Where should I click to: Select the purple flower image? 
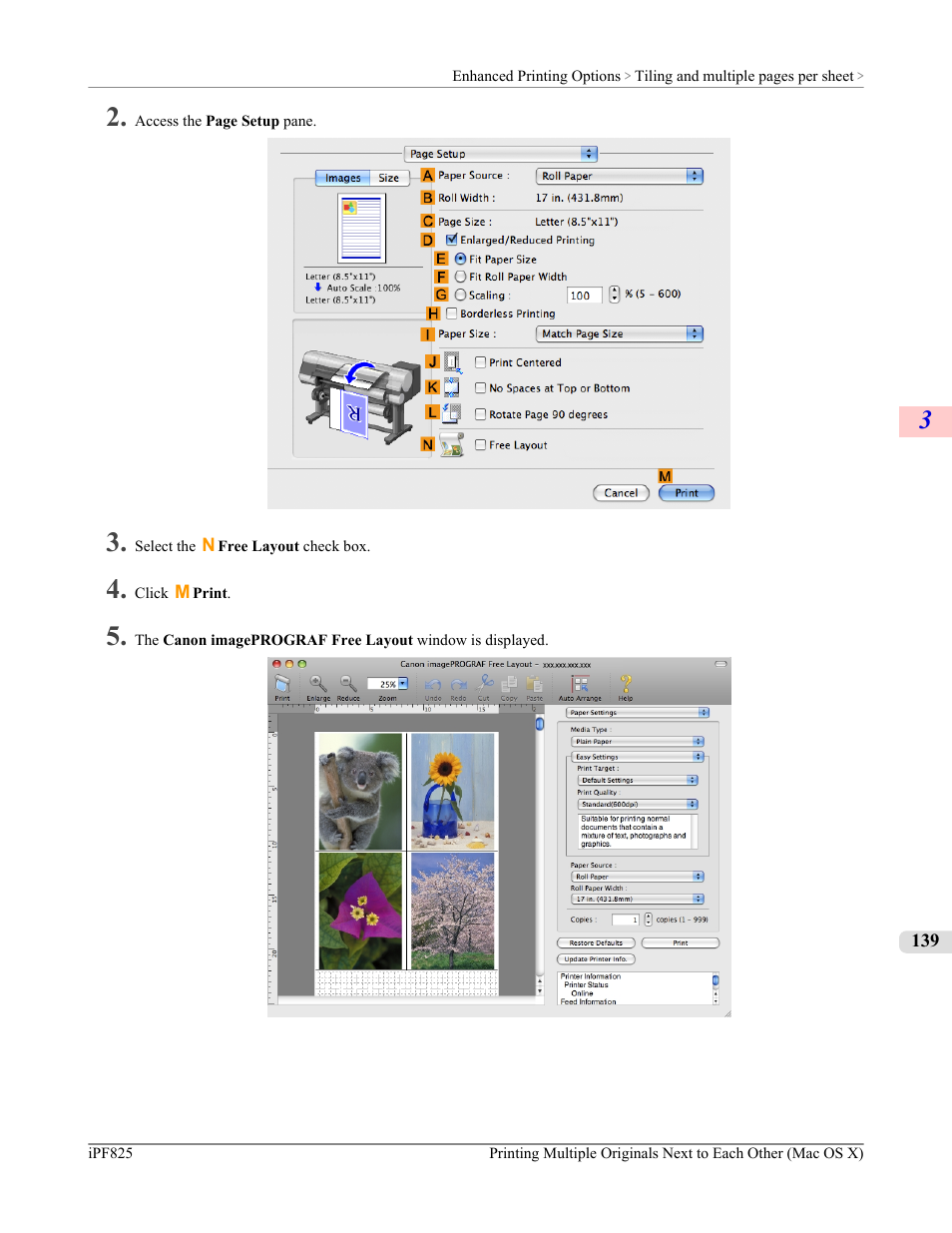(360, 911)
